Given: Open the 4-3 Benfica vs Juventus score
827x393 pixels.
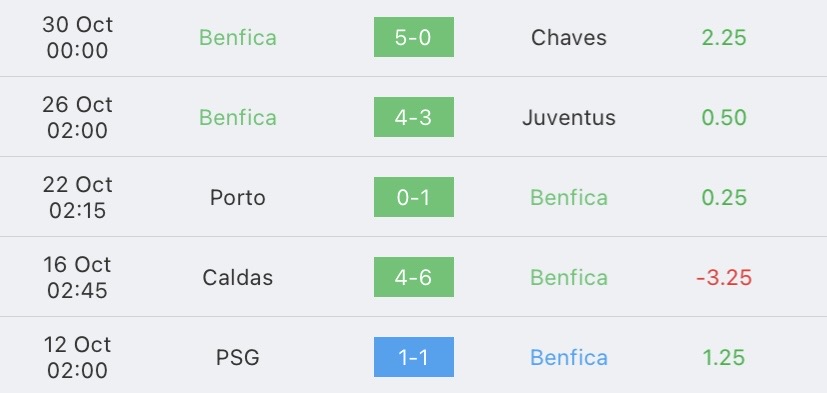Looking at the screenshot, I should (414, 117).
